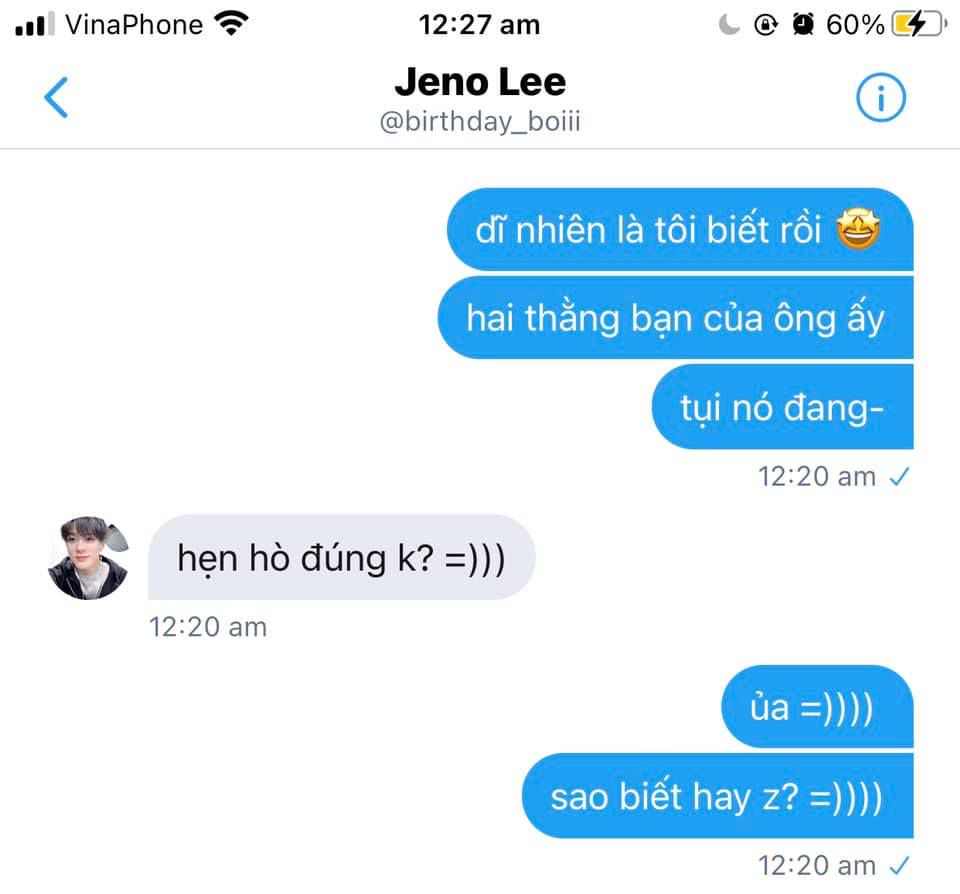Select the "tụi nó đang-" message bubble
Image resolution: width=960 pixels, height=894 pixels.
(x=782, y=407)
